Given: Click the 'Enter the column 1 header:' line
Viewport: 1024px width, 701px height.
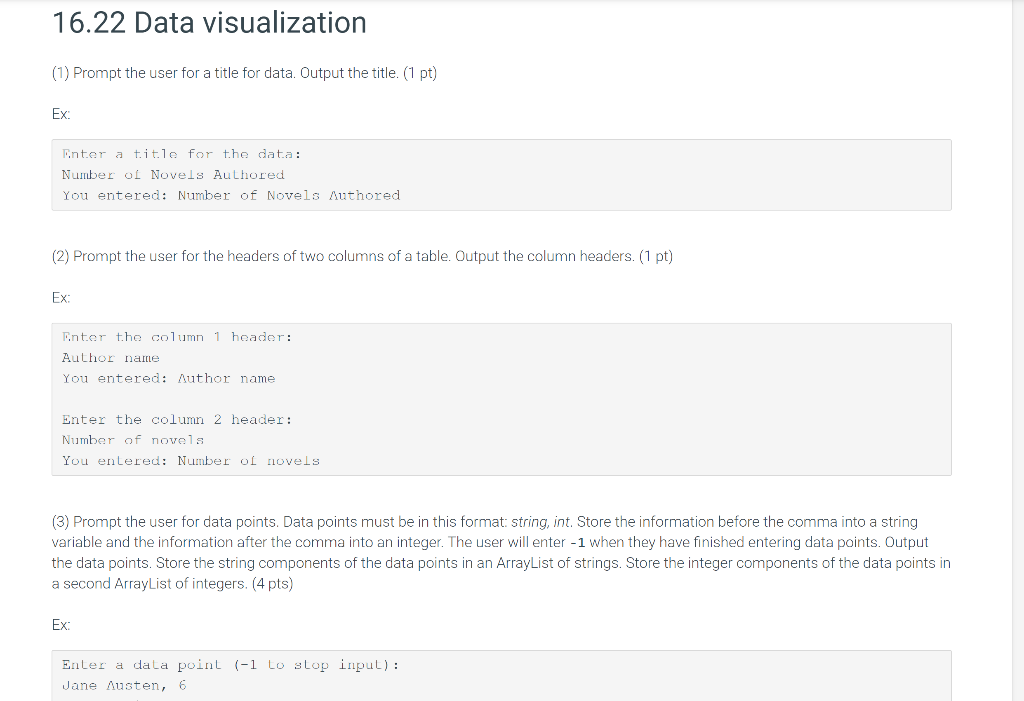Looking at the screenshot, I should point(177,337).
